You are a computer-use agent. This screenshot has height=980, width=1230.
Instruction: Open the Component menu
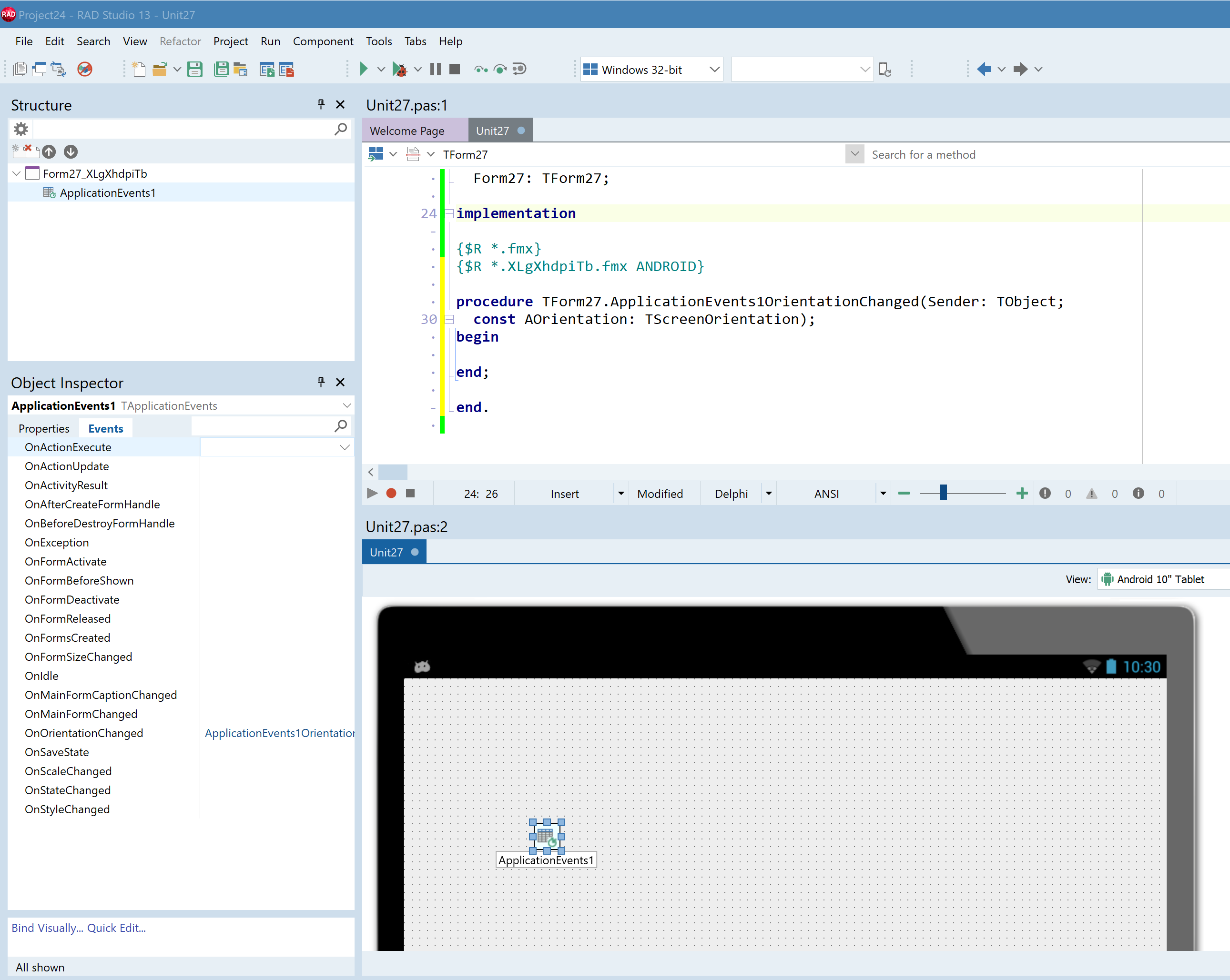coord(323,41)
